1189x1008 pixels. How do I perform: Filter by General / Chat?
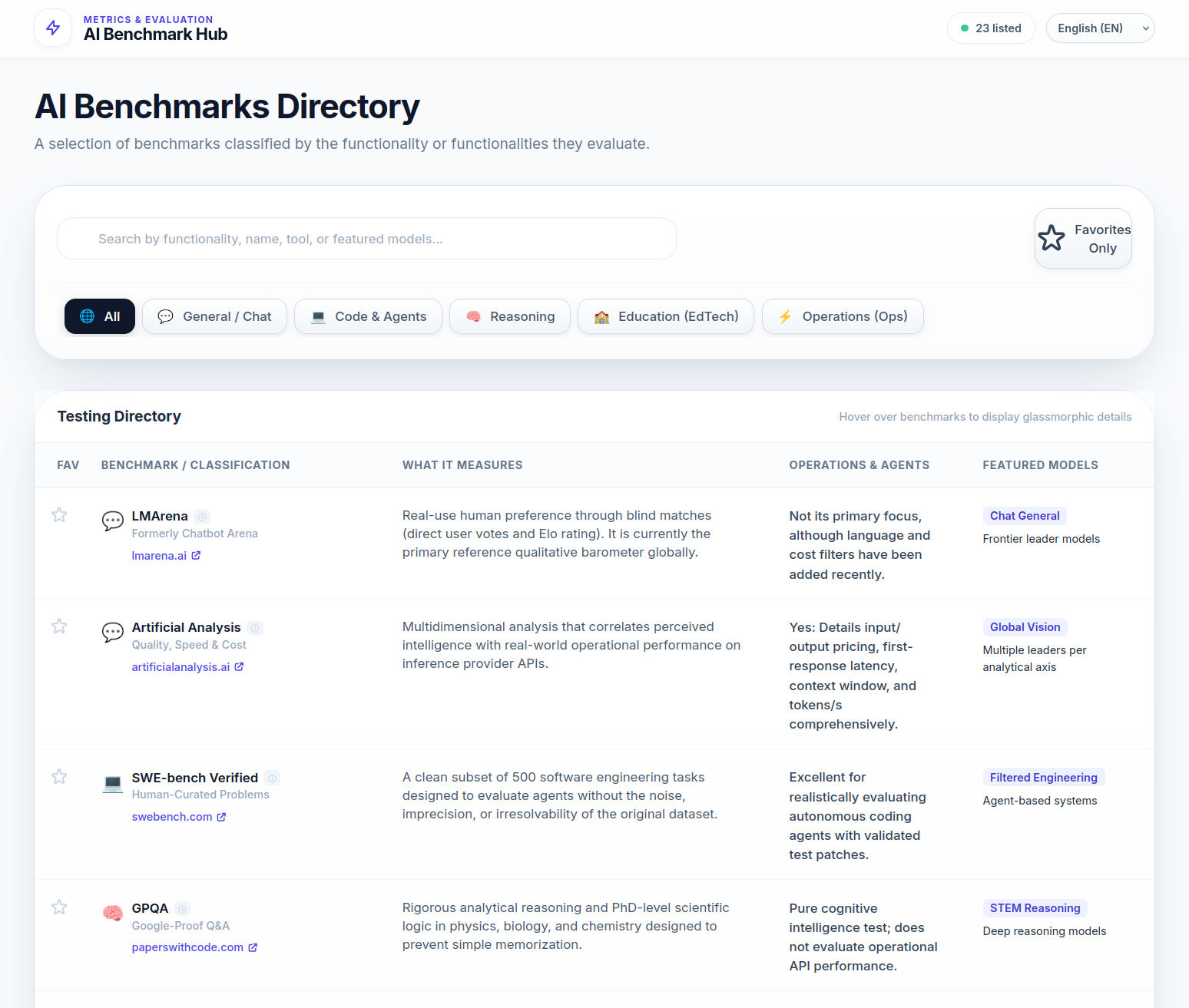point(214,316)
